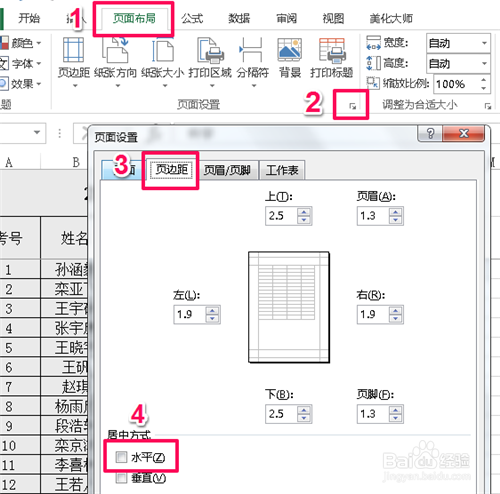Click the 上 top margin input field
This screenshot has height=494, width=500.
(281, 216)
